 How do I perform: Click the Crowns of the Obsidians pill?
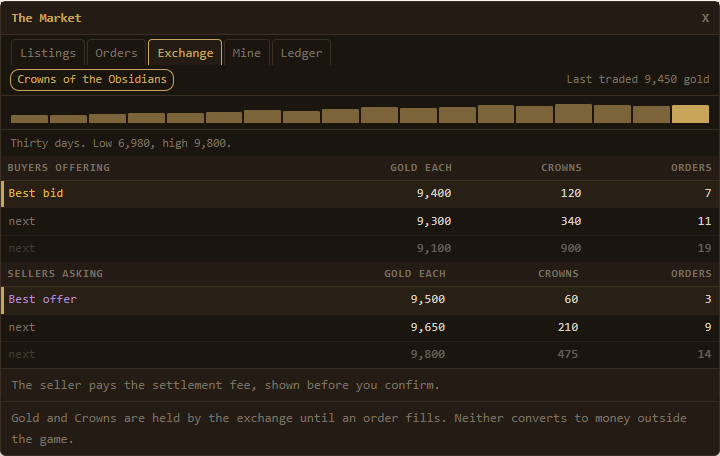[92, 79]
